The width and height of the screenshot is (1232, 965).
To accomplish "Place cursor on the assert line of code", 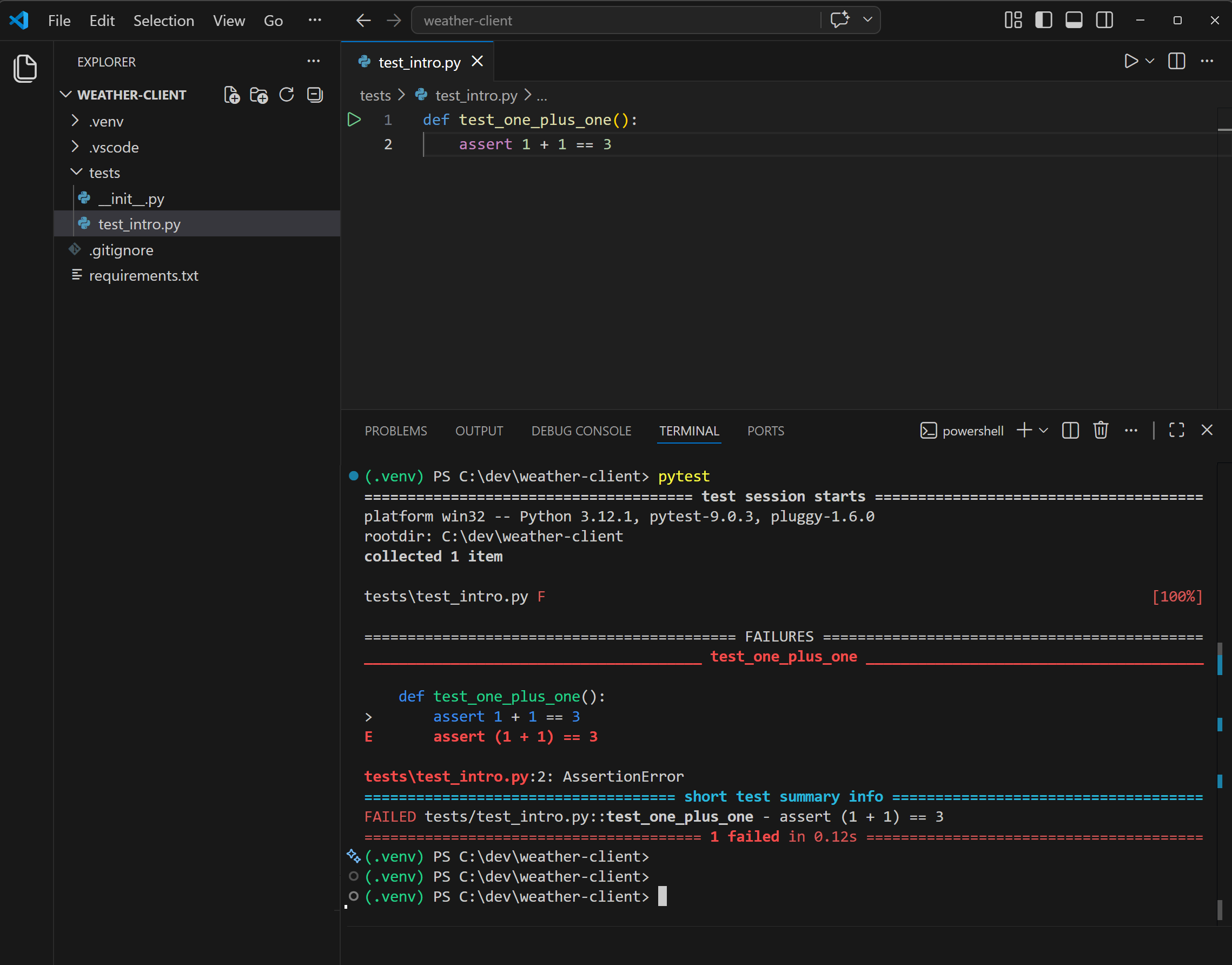I will 535,144.
